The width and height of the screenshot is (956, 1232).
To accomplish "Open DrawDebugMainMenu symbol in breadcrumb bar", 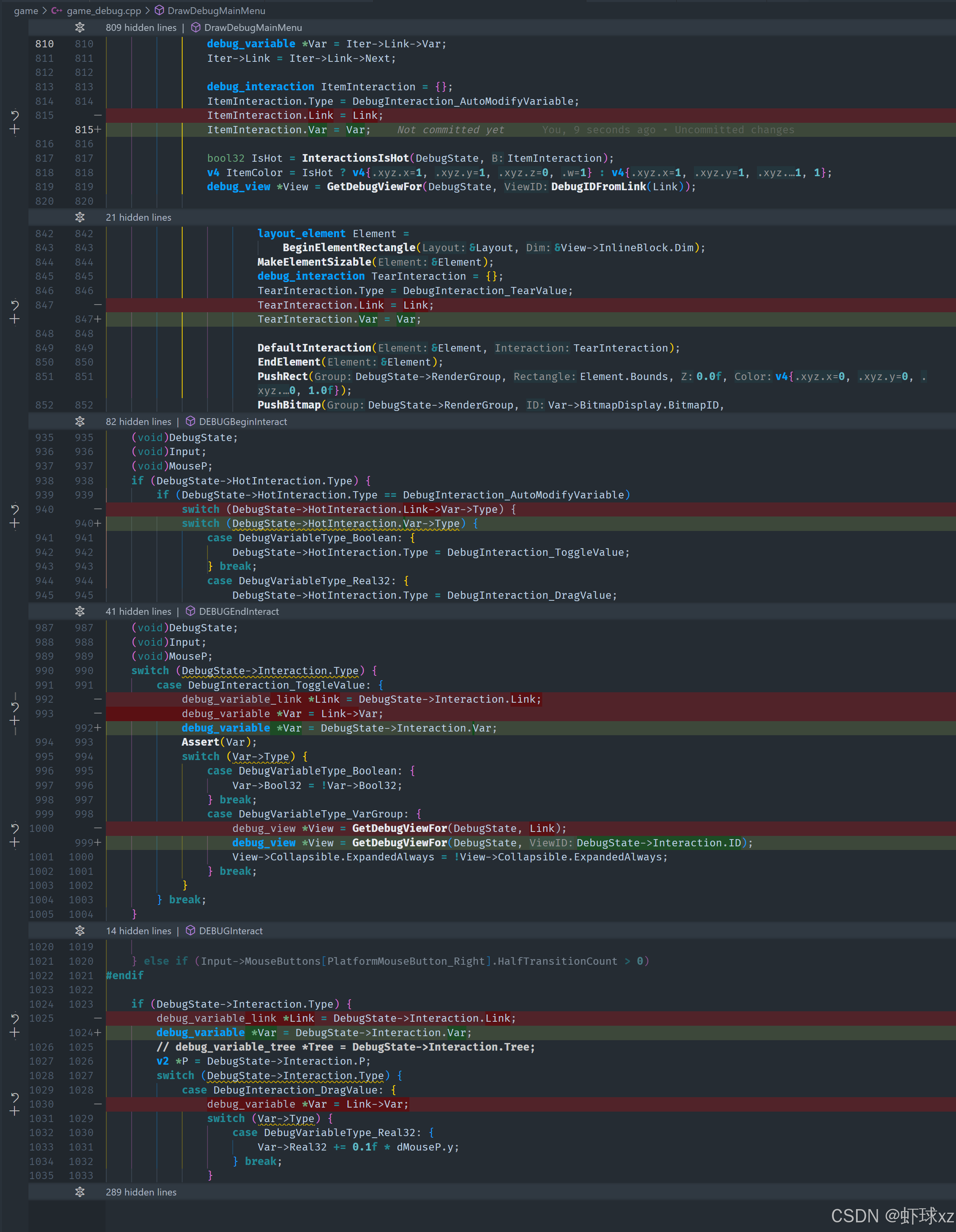I will (216, 11).
